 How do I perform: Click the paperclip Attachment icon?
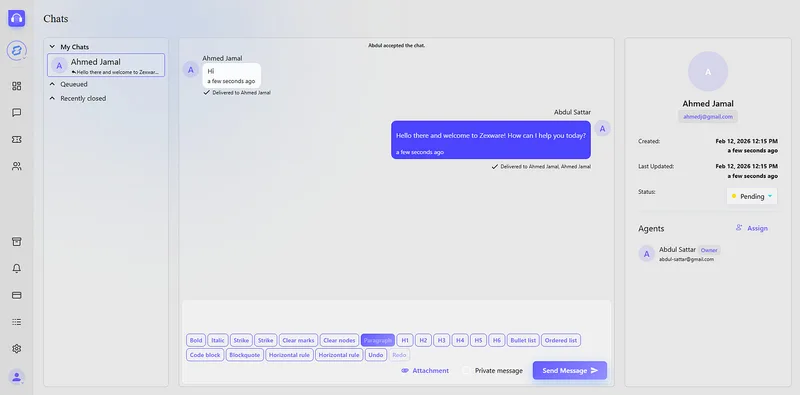point(405,371)
